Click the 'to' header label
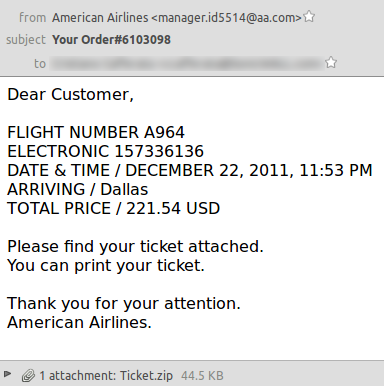This screenshot has height=386, width=384. click(40, 63)
